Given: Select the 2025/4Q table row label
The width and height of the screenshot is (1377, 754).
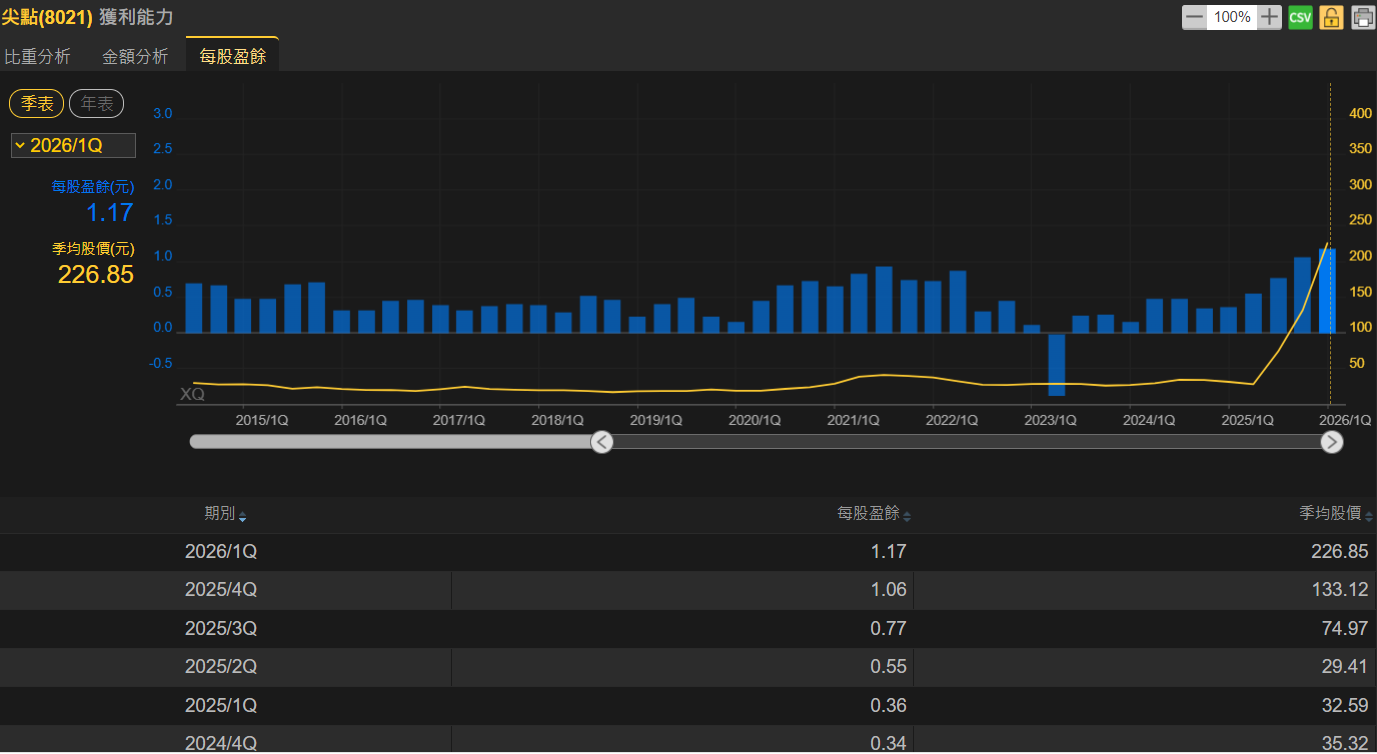Looking at the screenshot, I should pos(221,590).
